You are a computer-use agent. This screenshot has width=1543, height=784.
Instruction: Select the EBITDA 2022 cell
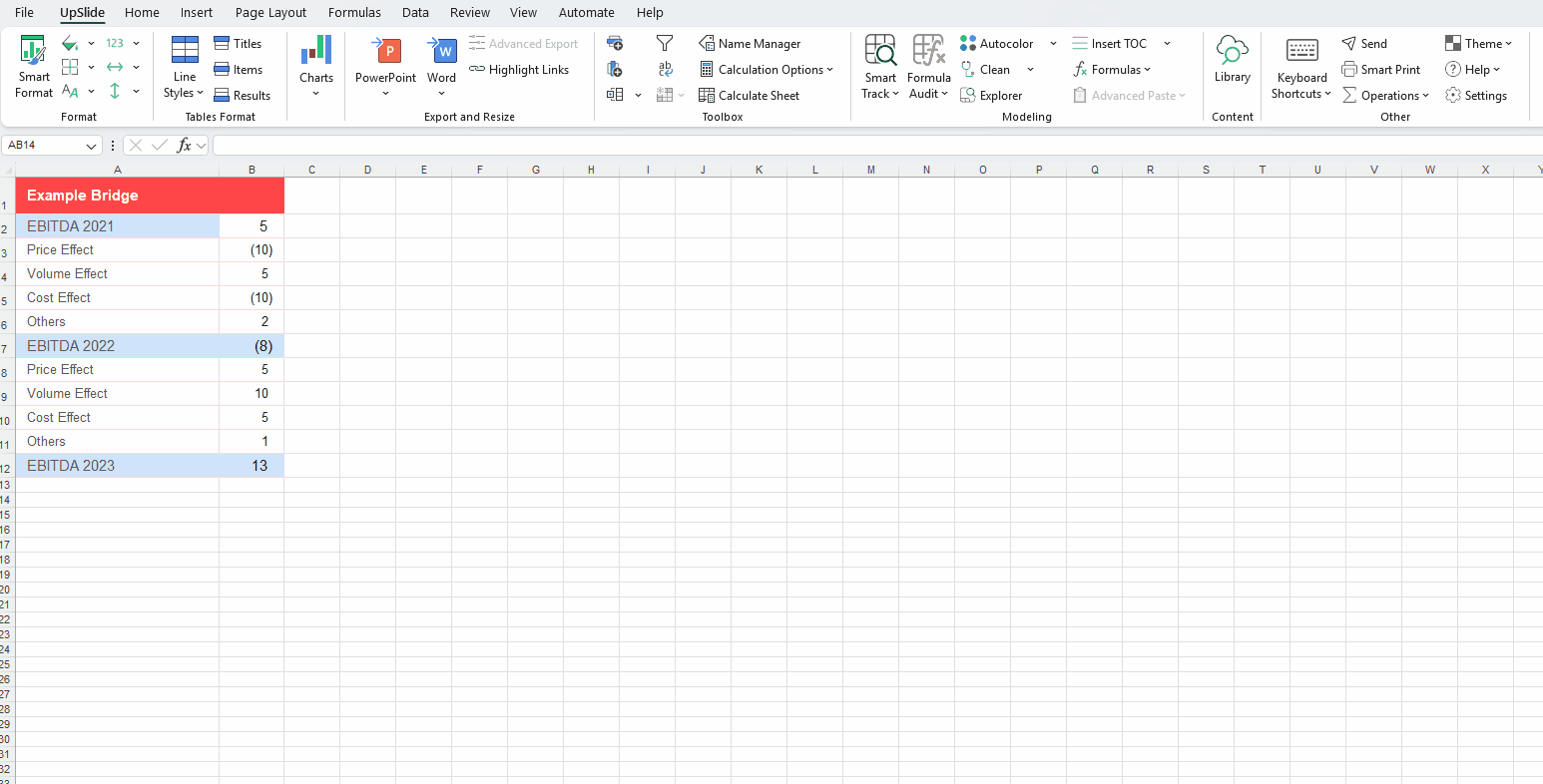(118, 346)
